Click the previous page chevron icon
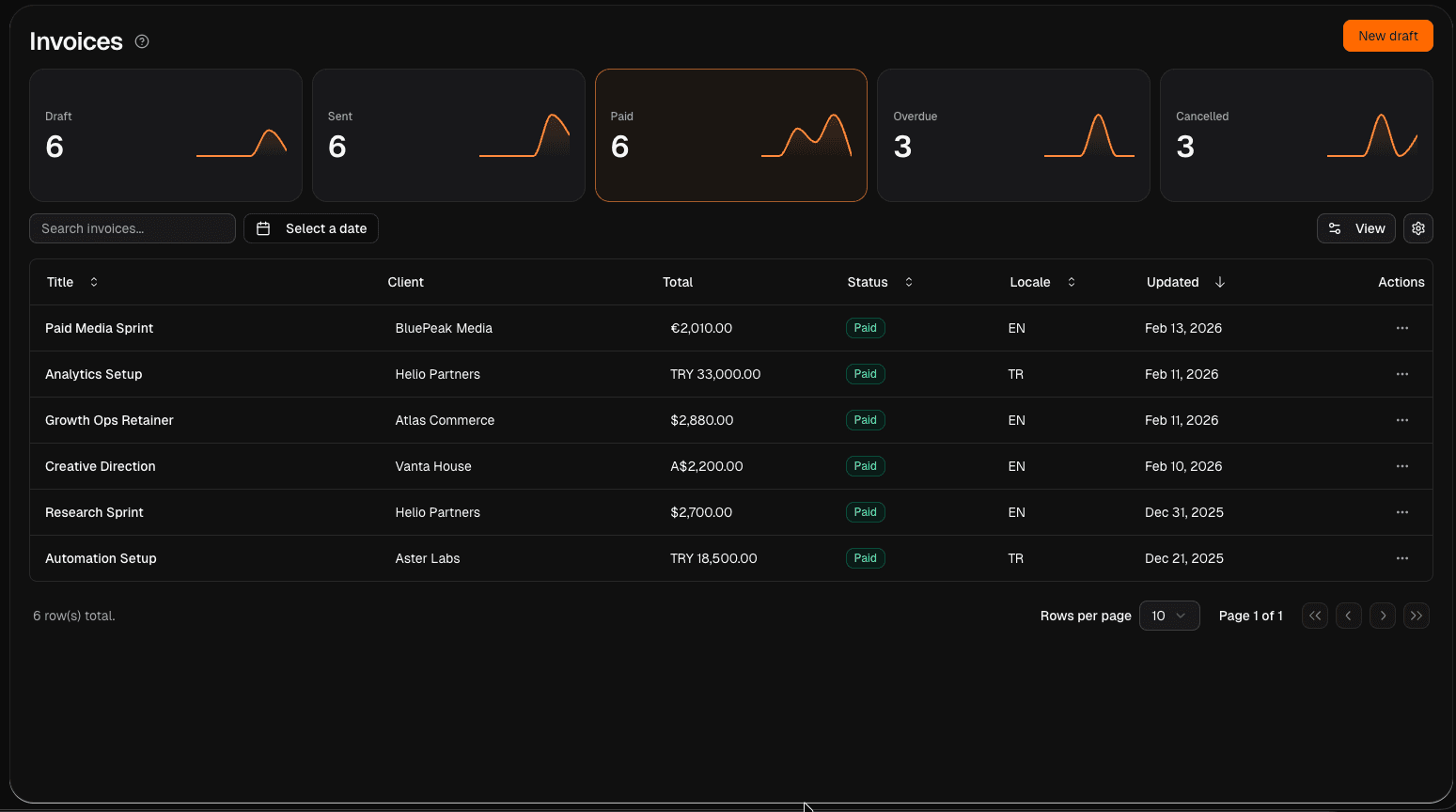1456x812 pixels. [x=1349, y=616]
